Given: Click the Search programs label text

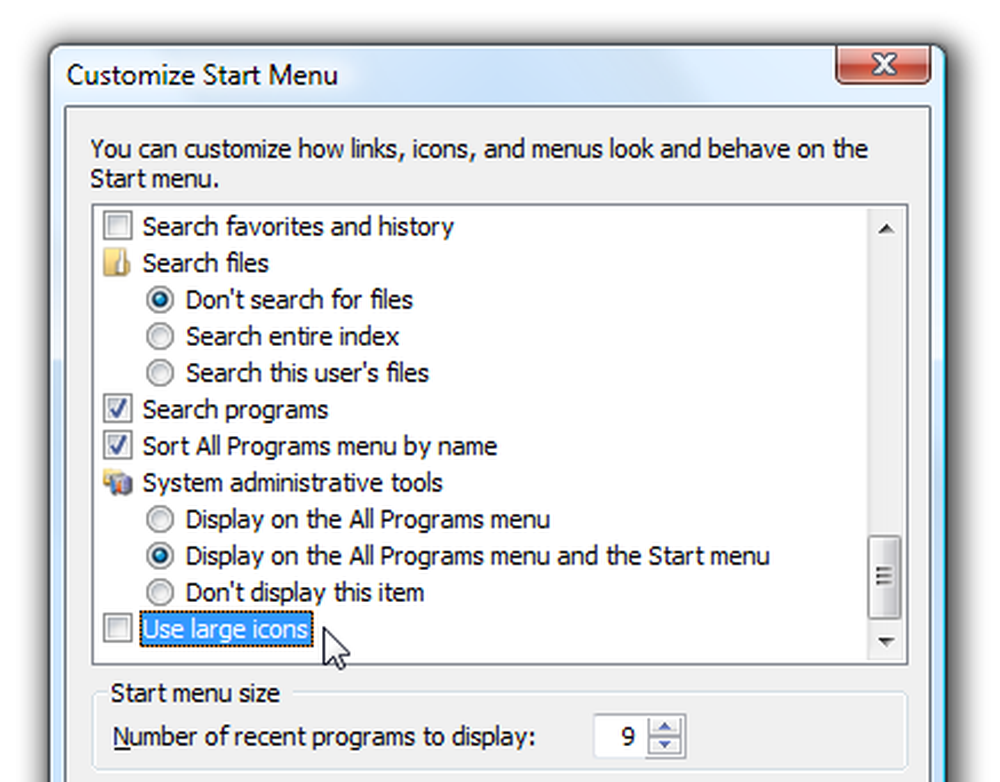Looking at the screenshot, I should point(235,409).
